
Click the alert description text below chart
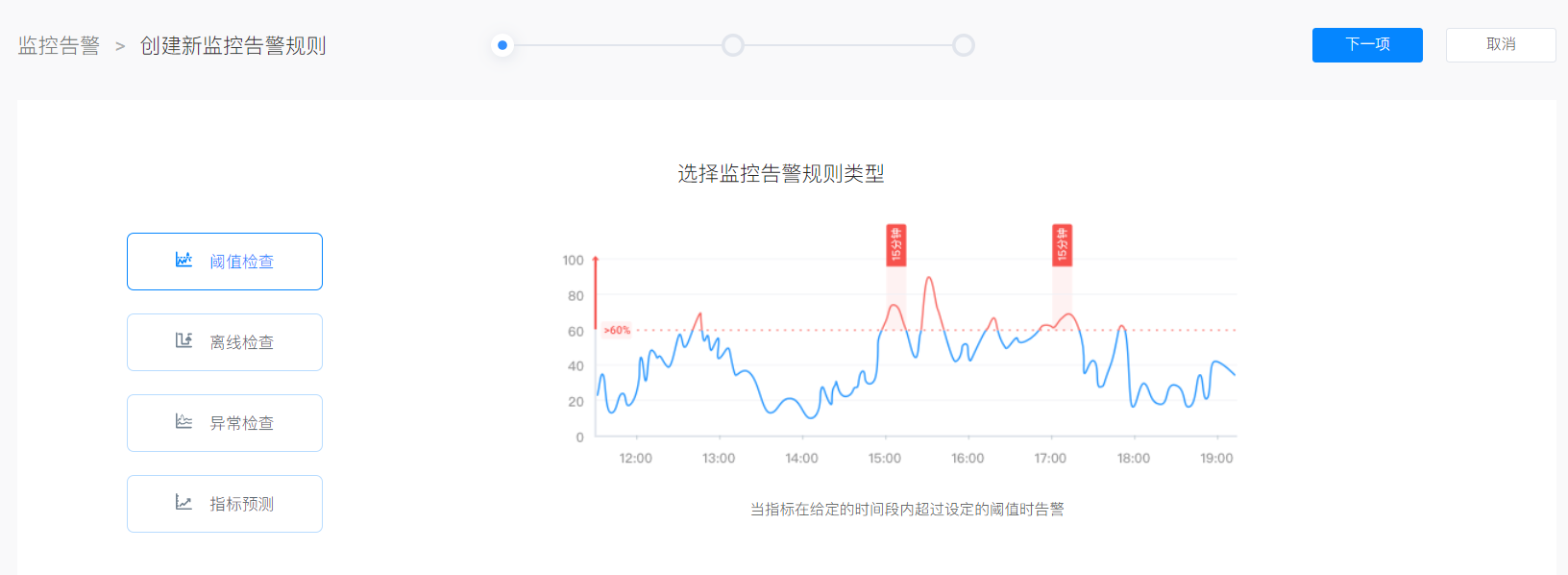click(907, 510)
